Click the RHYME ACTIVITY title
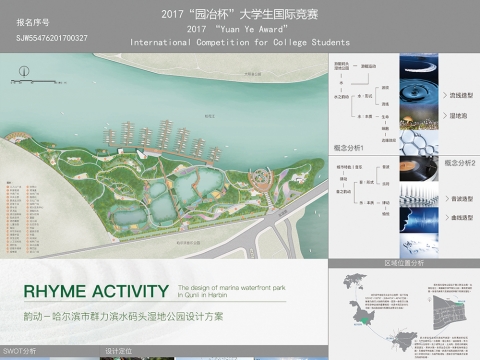480x360 pixels. tap(96, 291)
